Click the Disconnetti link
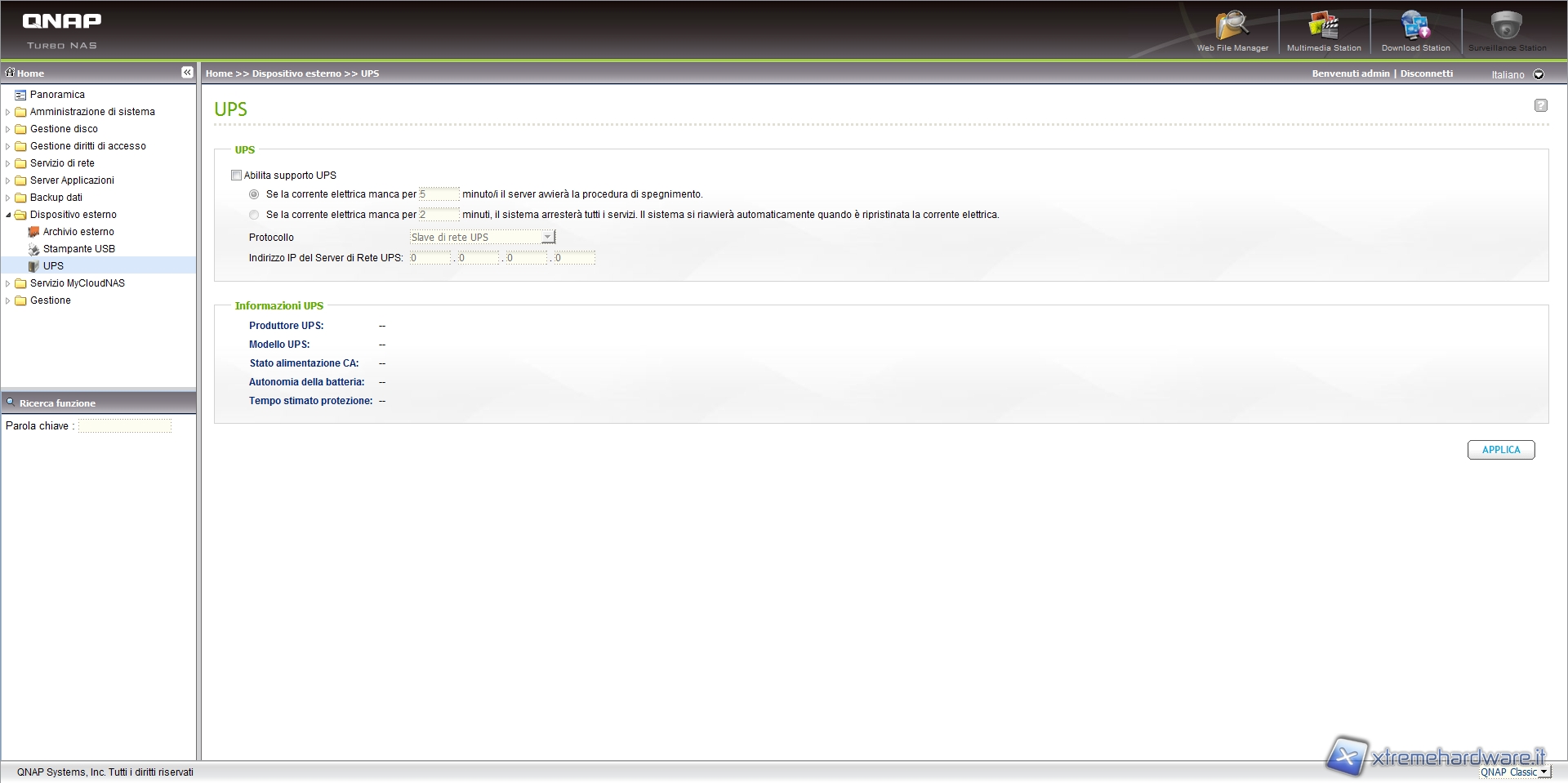This screenshot has height=783, width=1568. tap(1426, 73)
